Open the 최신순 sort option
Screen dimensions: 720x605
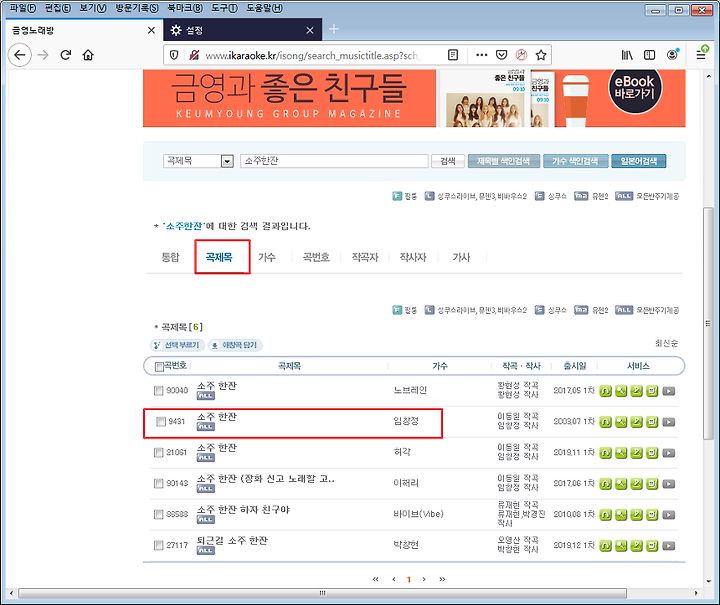pyautogui.click(x=666, y=343)
